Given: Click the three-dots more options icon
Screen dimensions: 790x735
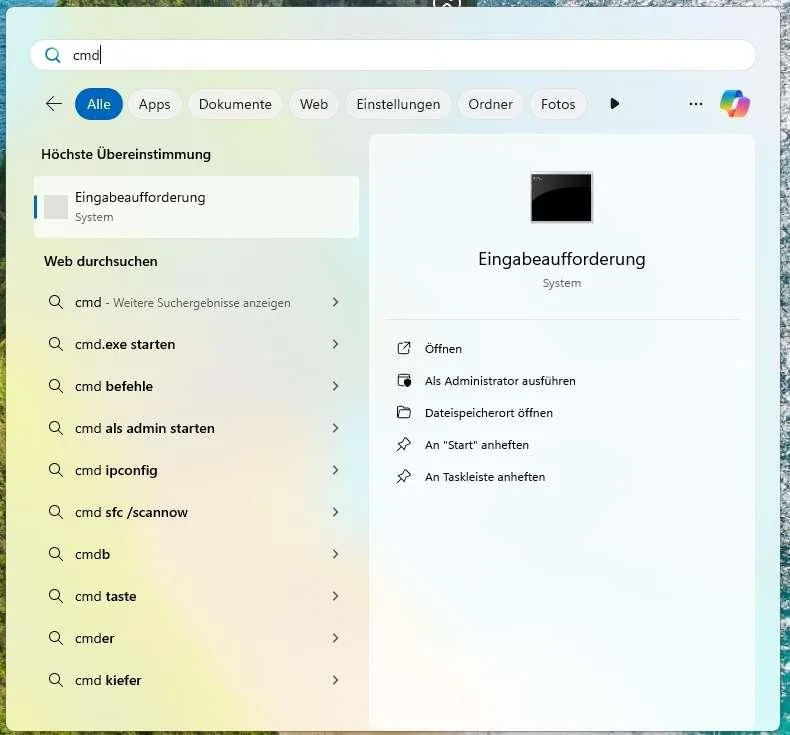Looking at the screenshot, I should 696,104.
